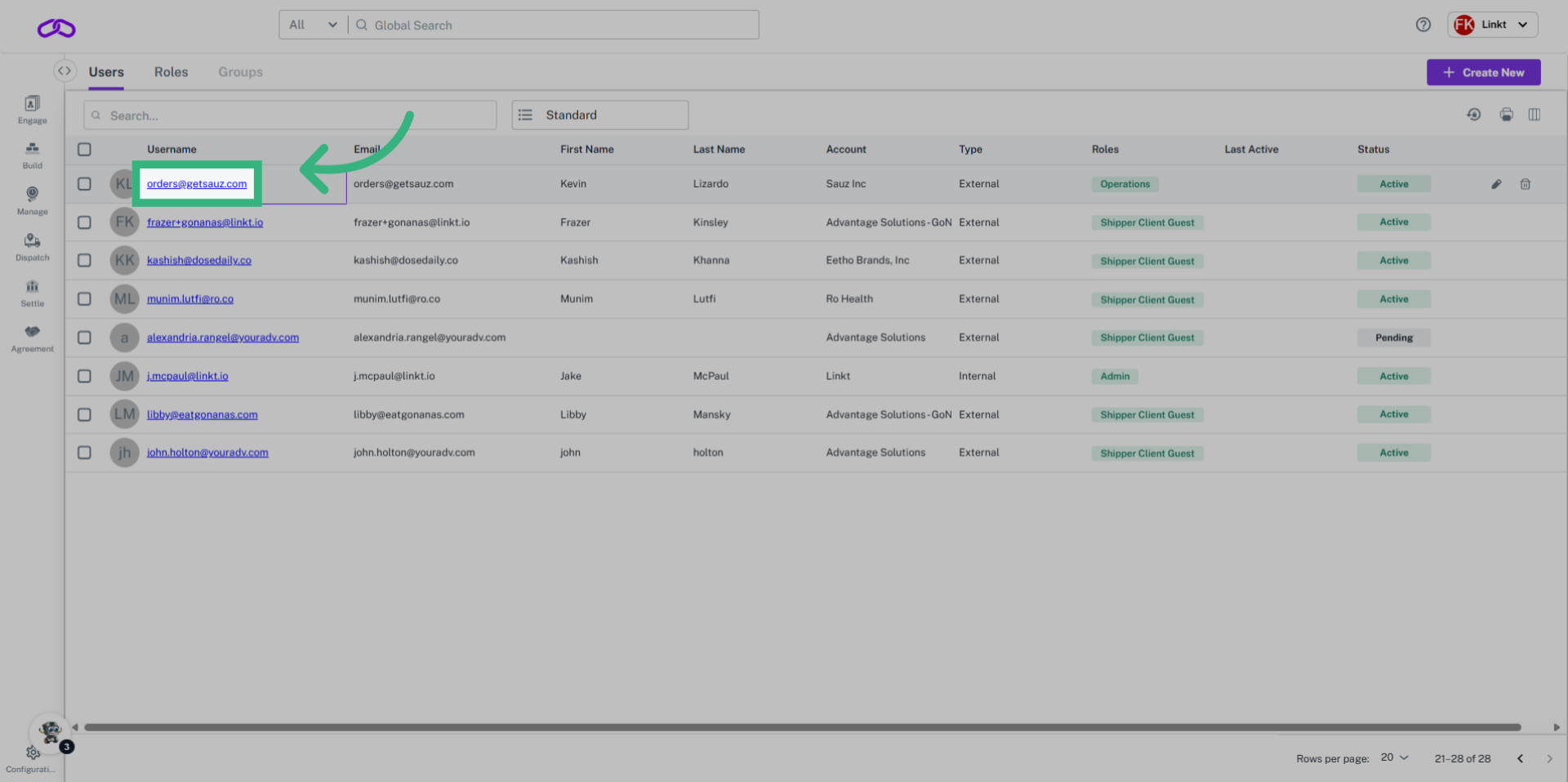The height and width of the screenshot is (782, 1568).
Task: Expand the All search scope dropdown
Action: pos(313,25)
